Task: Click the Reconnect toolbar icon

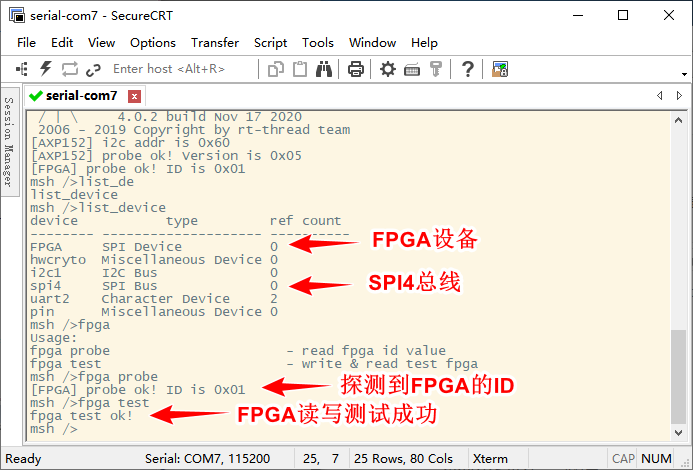Action: pyautogui.click(x=70, y=69)
